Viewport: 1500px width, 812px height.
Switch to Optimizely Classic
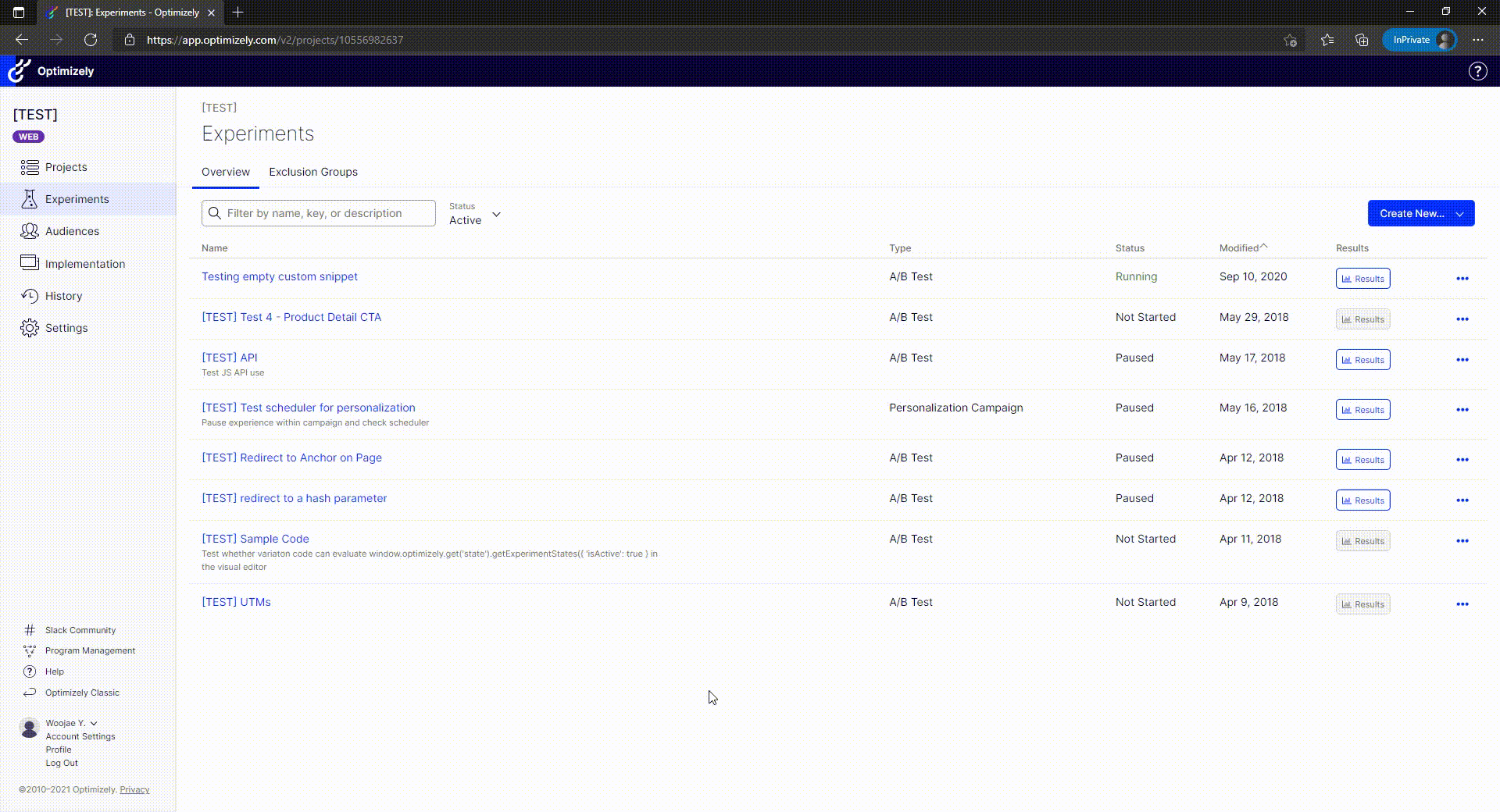(82, 693)
